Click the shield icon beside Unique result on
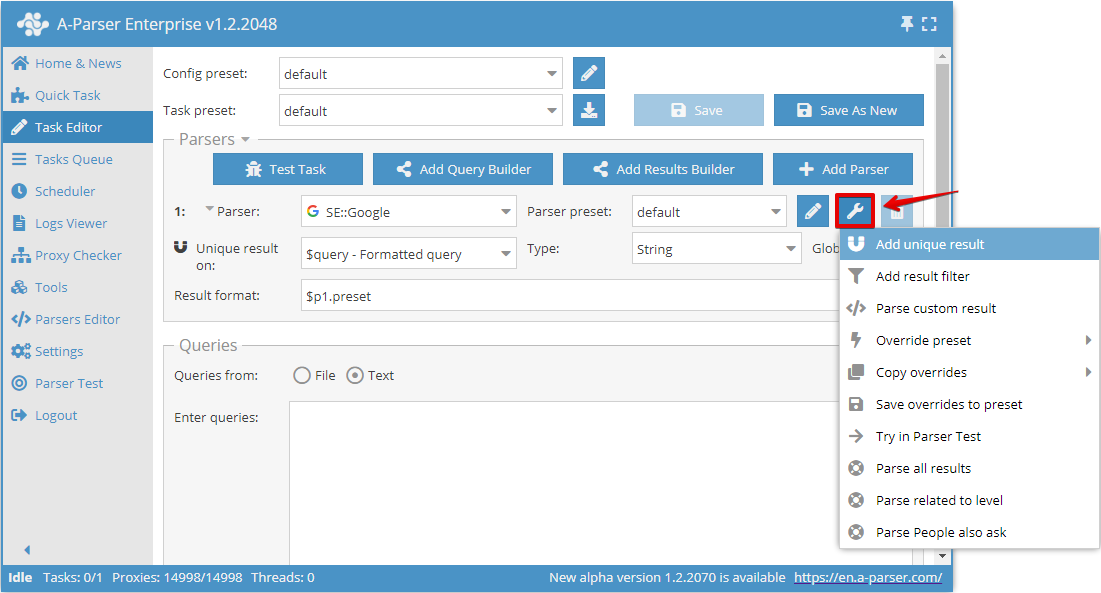The height and width of the screenshot is (593, 1101). [x=178, y=244]
